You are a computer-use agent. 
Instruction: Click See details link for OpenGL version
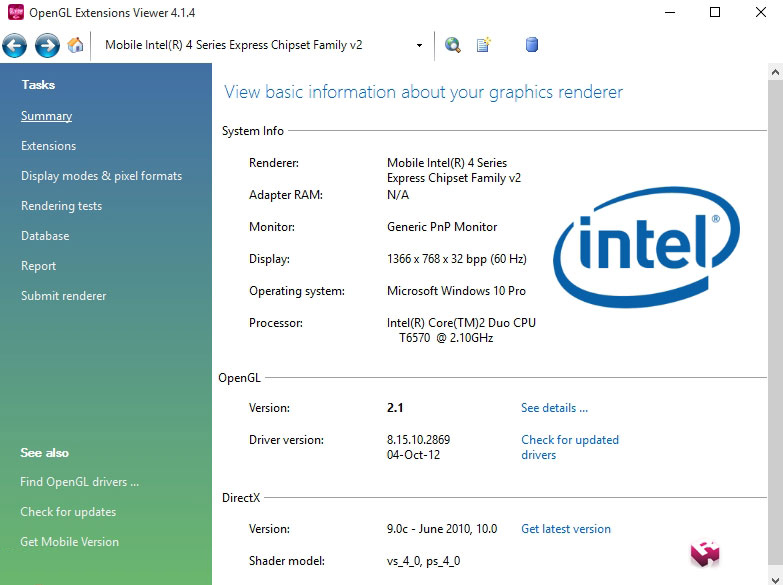coord(554,408)
